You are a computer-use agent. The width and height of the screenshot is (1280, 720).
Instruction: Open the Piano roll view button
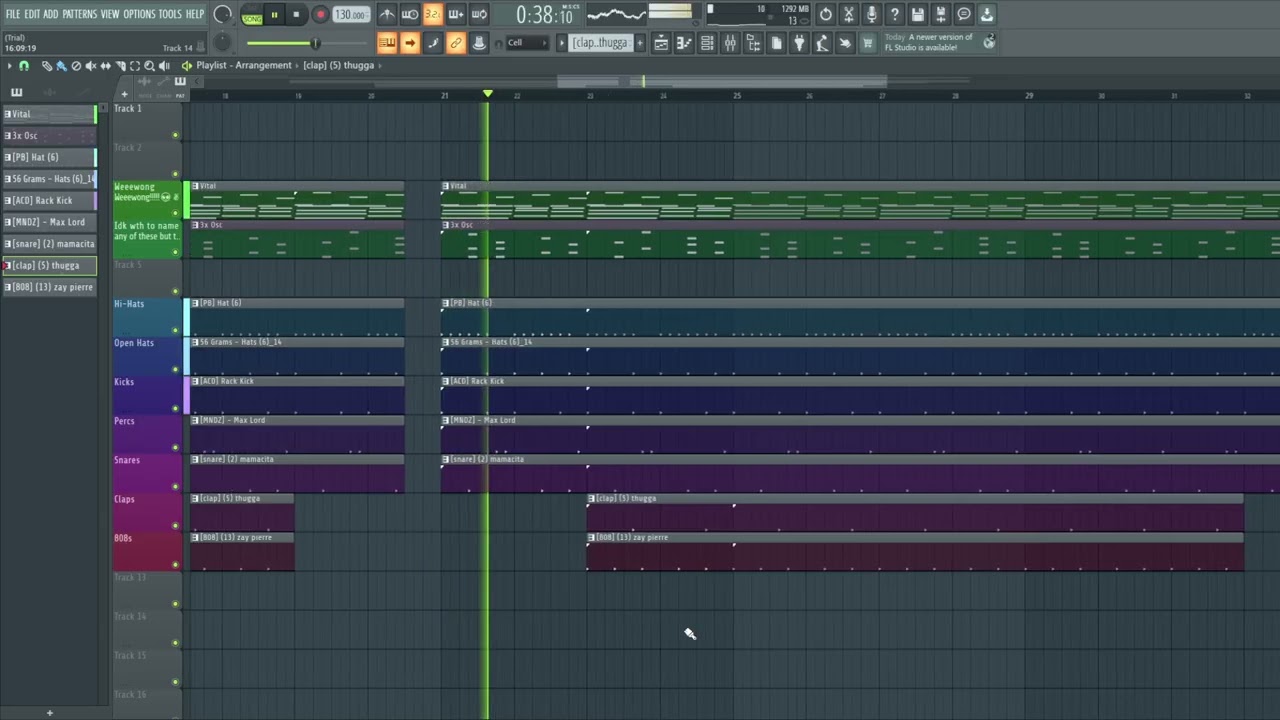pos(684,43)
